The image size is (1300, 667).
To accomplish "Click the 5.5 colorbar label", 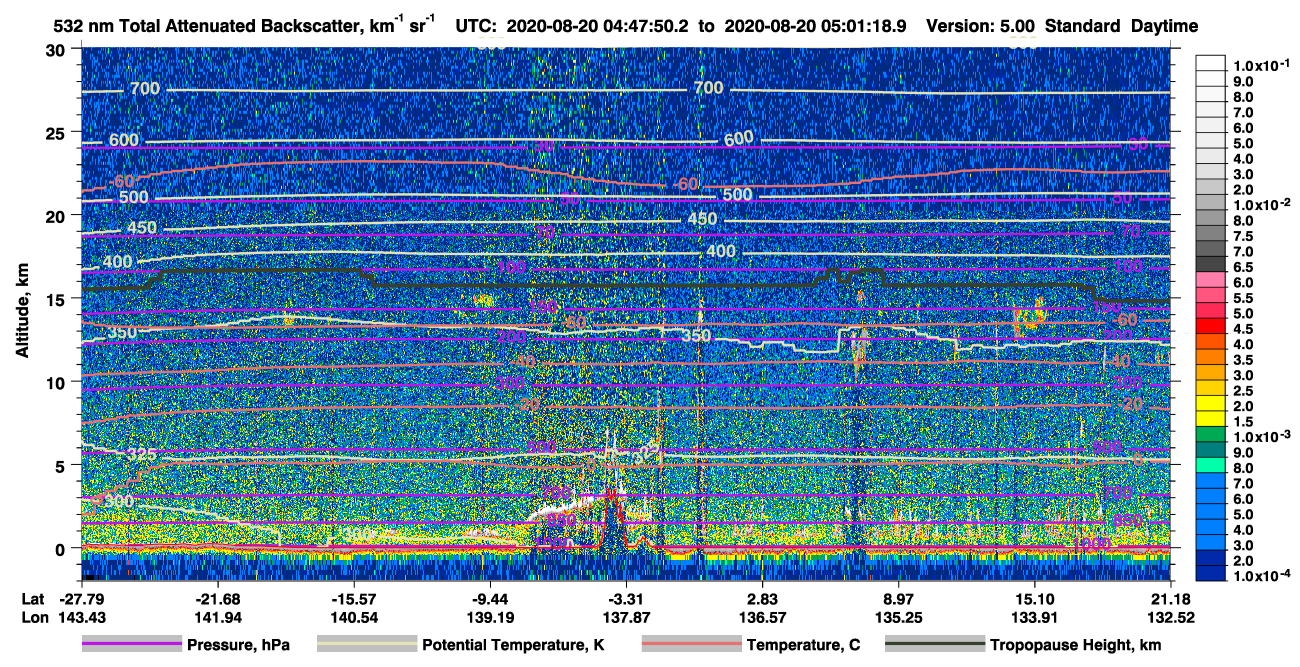I will coord(1243,298).
